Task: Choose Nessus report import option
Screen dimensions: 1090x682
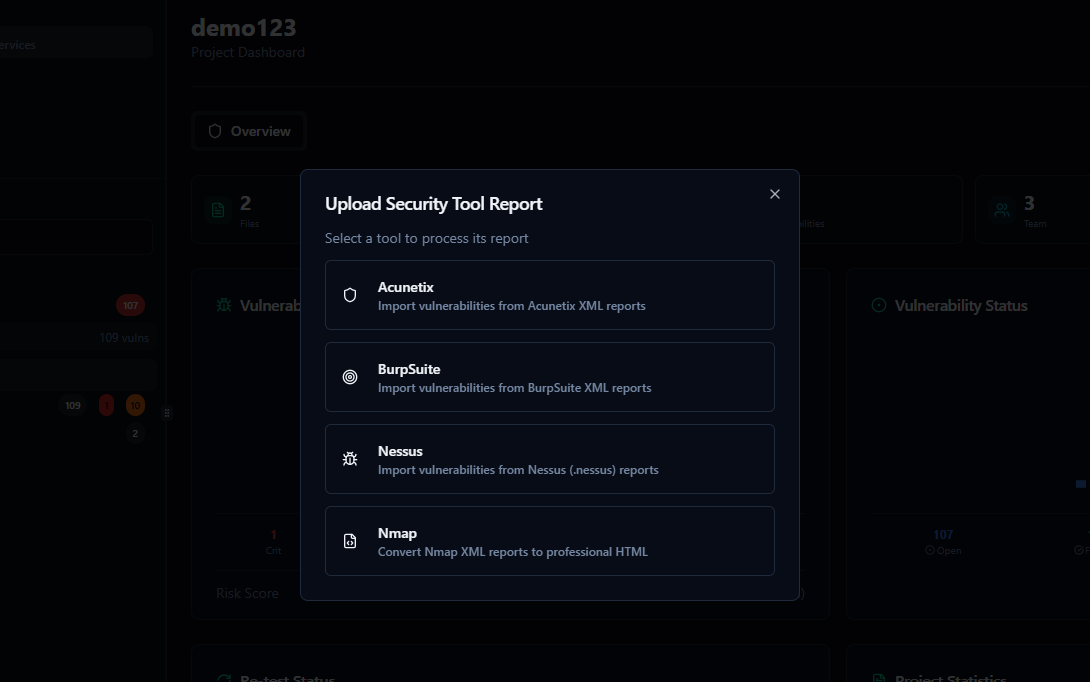Action: coord(549,459)
